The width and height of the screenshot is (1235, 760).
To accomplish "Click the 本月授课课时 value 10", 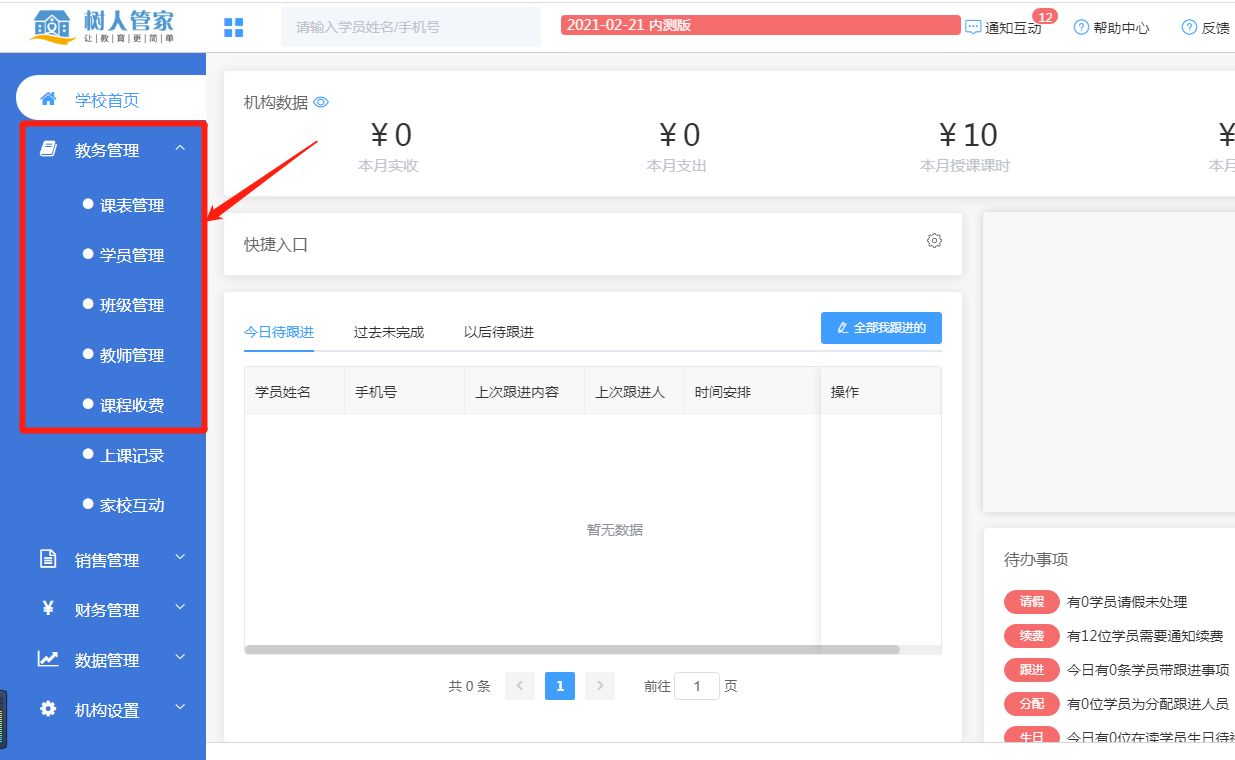I will coord(967,135).
